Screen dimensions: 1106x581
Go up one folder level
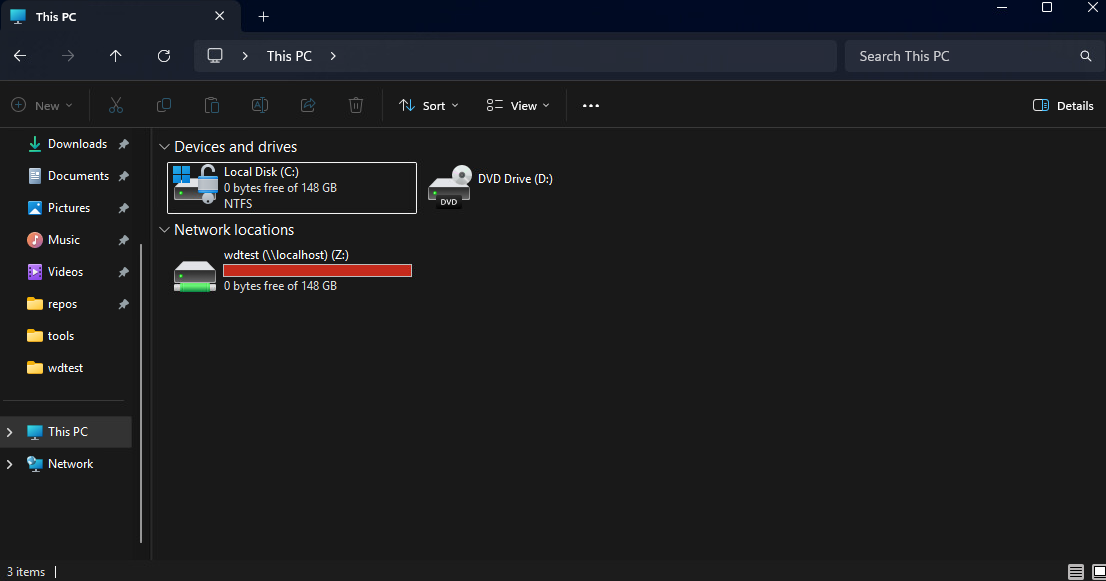pyautogui.click(x=116, y=56)
